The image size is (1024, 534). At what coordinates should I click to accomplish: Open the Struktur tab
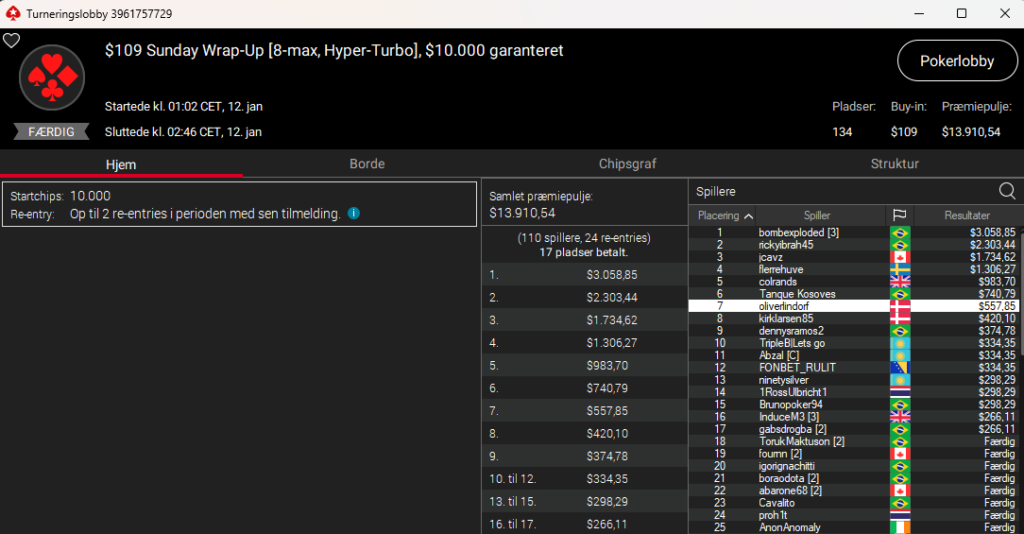pos(894,164)
